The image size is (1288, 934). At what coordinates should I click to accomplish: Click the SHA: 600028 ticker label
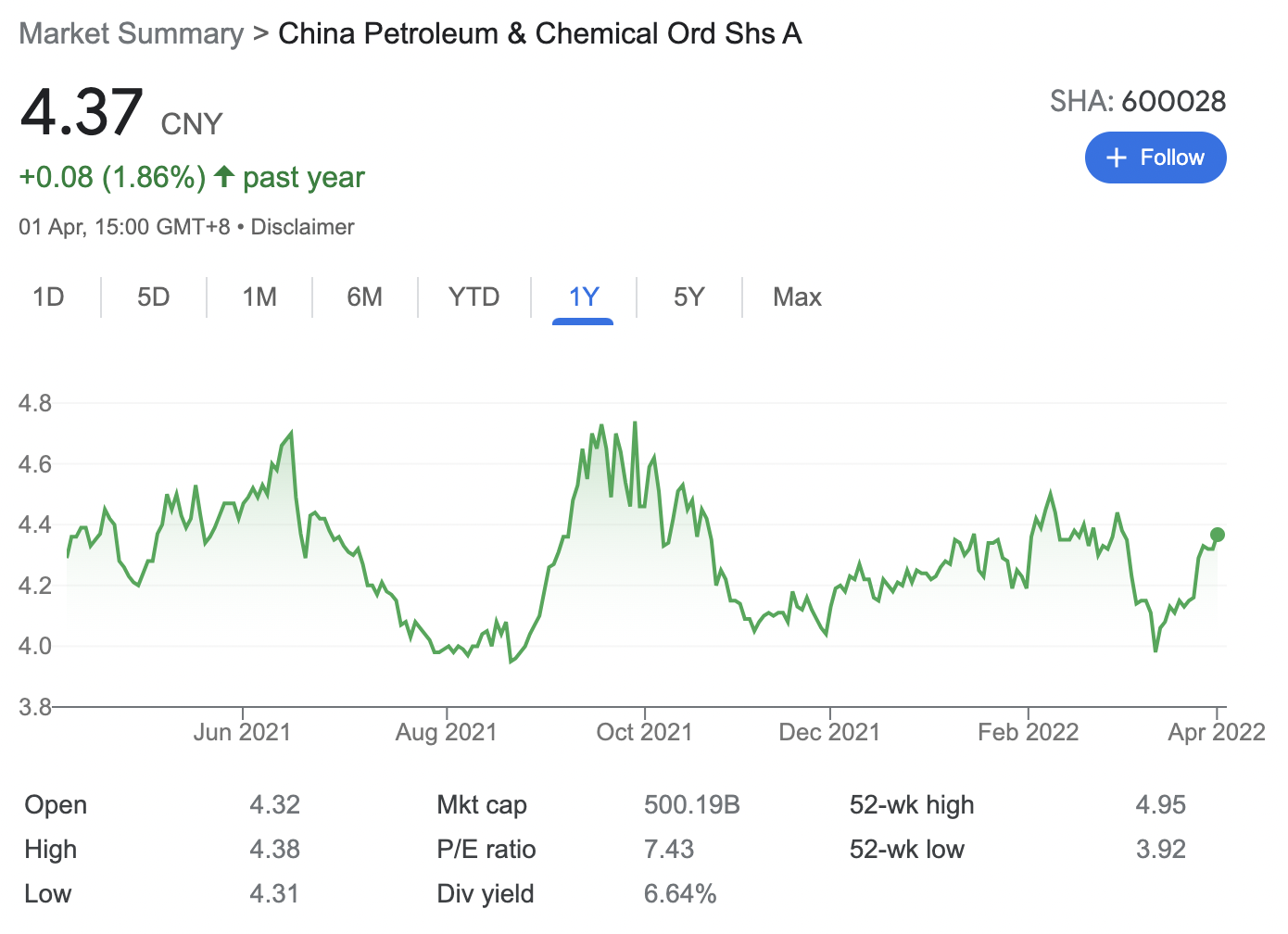coord(1137,101)
